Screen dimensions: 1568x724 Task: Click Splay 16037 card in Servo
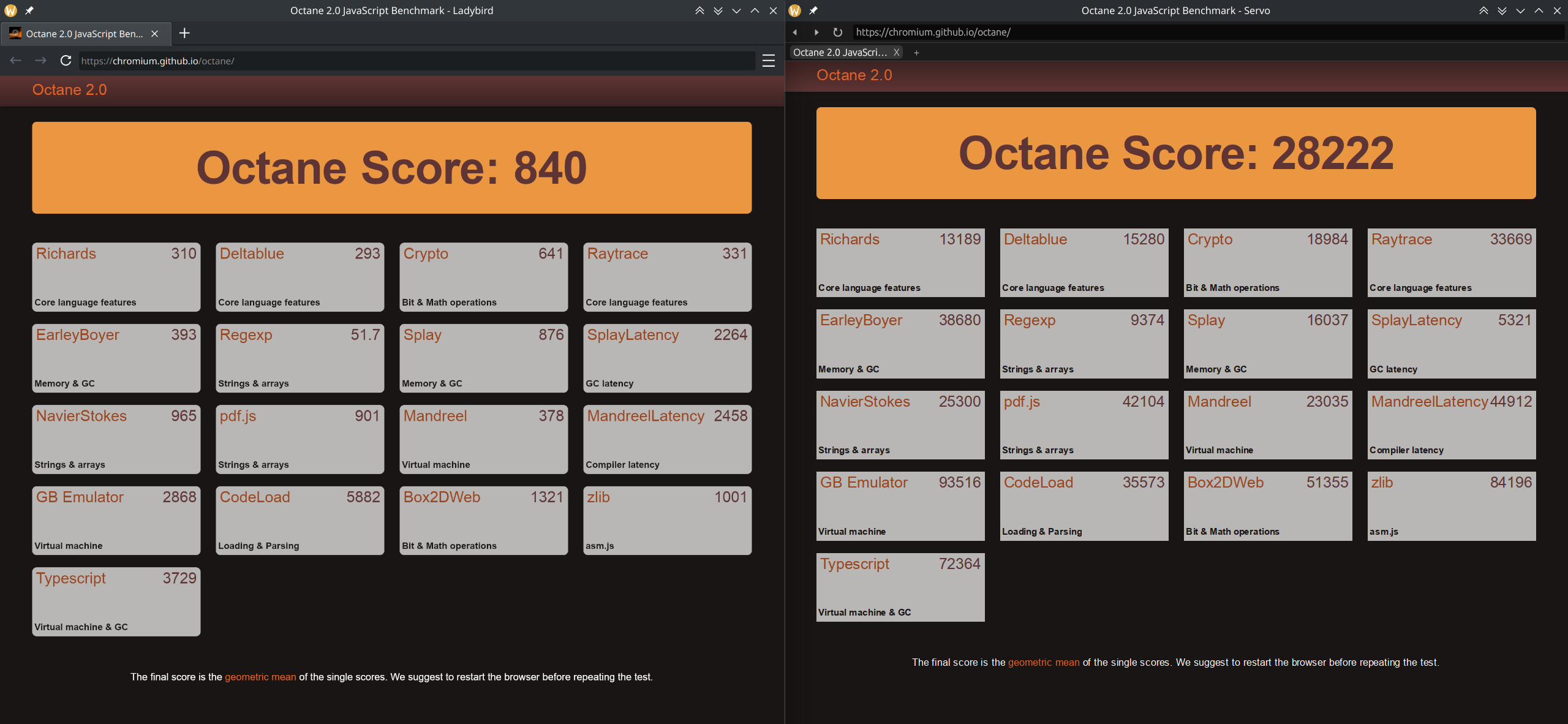(x=1268, y=344)
